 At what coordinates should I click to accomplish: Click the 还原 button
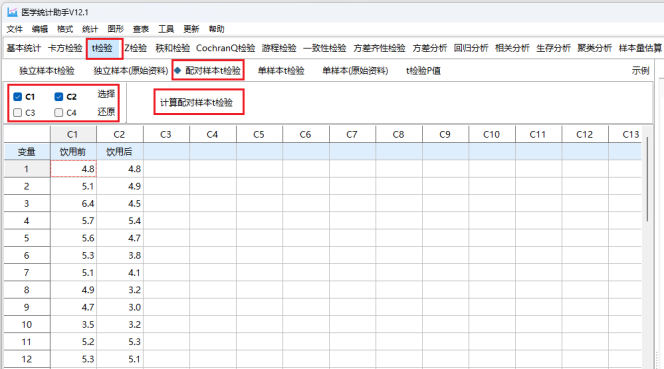point(106,111)
